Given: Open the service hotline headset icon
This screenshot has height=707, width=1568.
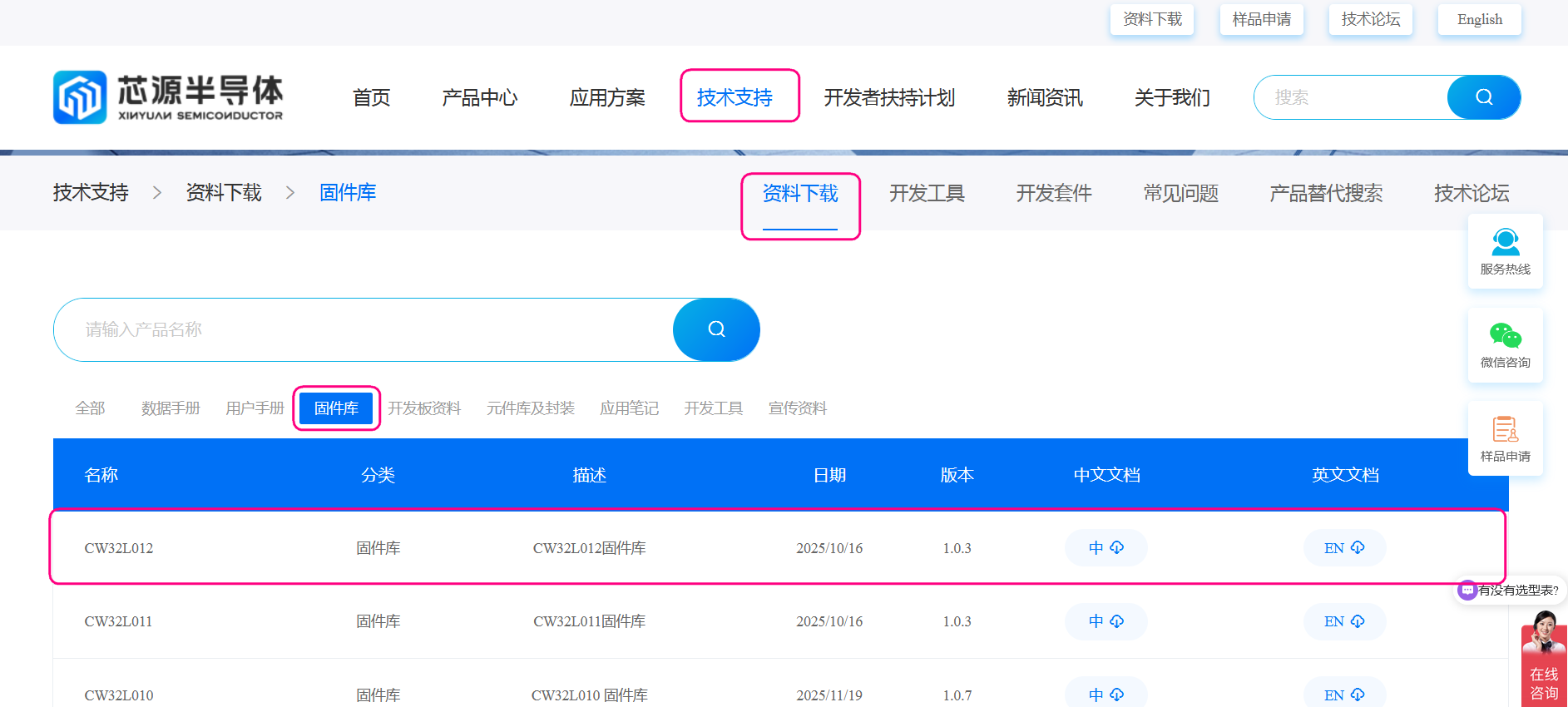Looking at the screenshot, I should [1505, 242].
